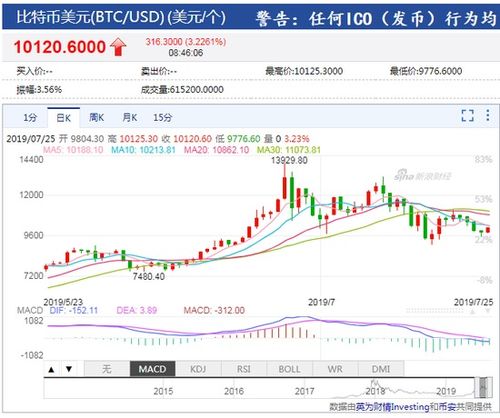Click 2018 on the overview timeline

coord(376,391)
